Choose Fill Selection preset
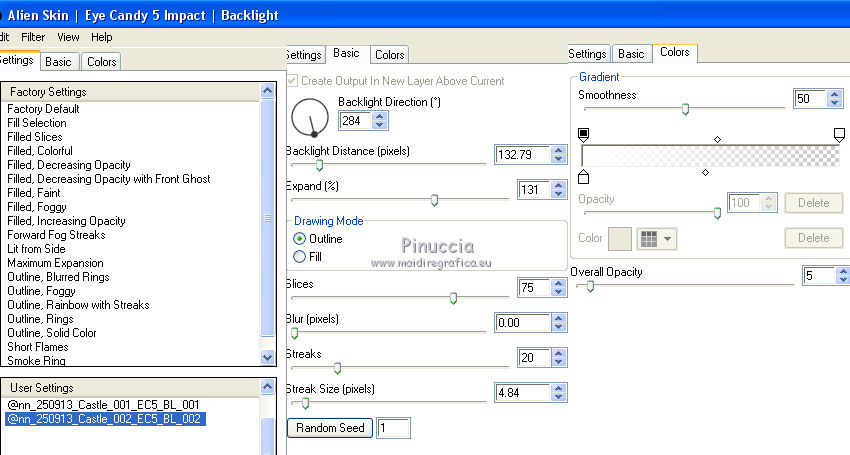Viewport: 850px width, 455px height. click(37, 123)
